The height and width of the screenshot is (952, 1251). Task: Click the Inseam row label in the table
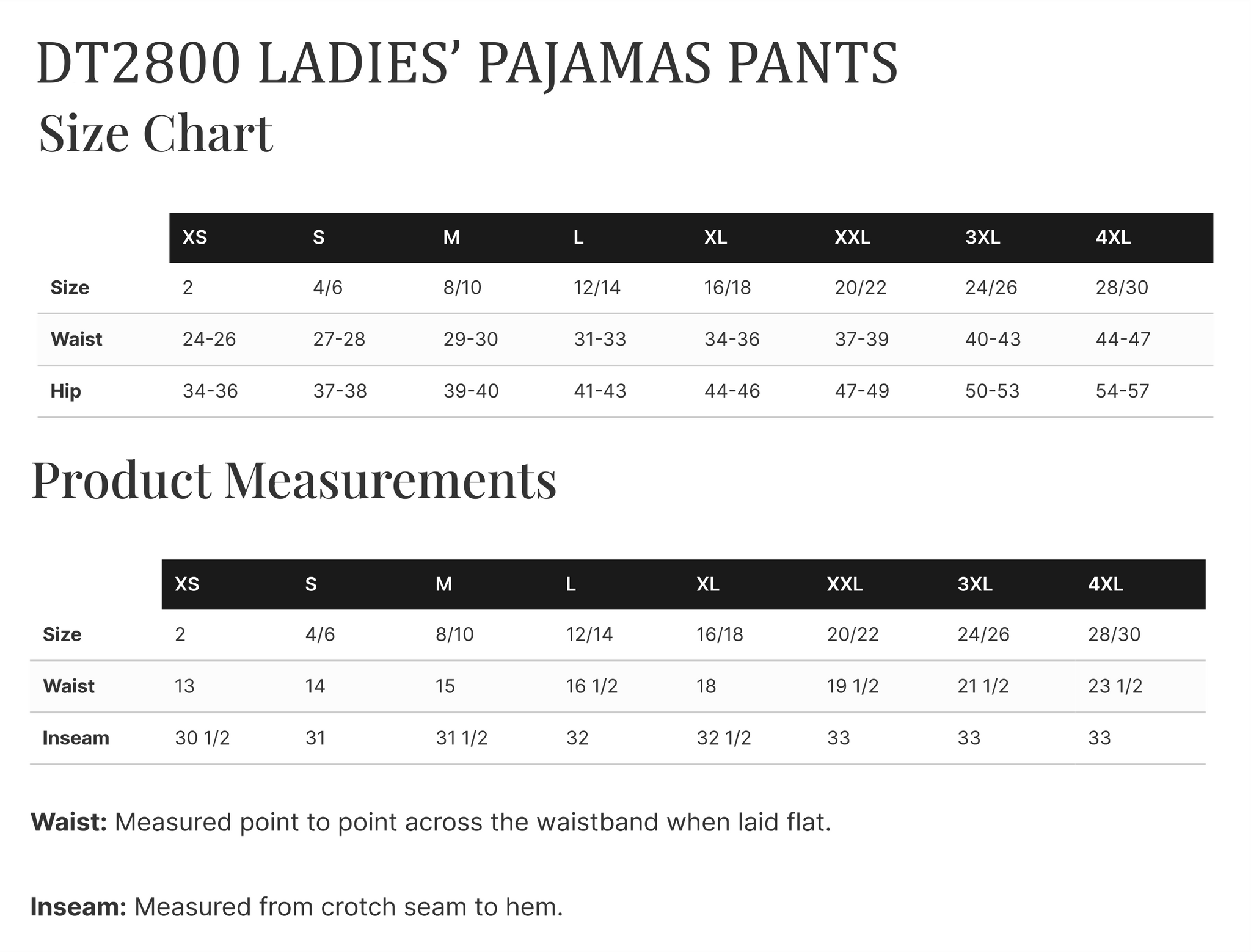[x=76, y=738]
